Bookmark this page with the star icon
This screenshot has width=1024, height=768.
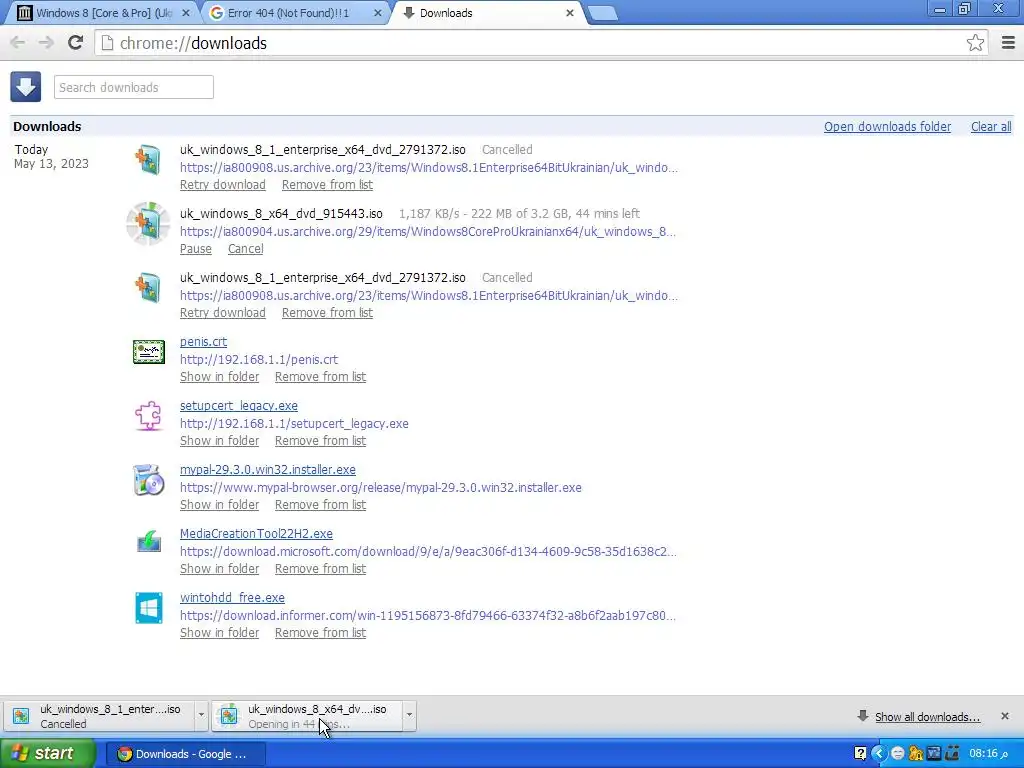(975, 43)
